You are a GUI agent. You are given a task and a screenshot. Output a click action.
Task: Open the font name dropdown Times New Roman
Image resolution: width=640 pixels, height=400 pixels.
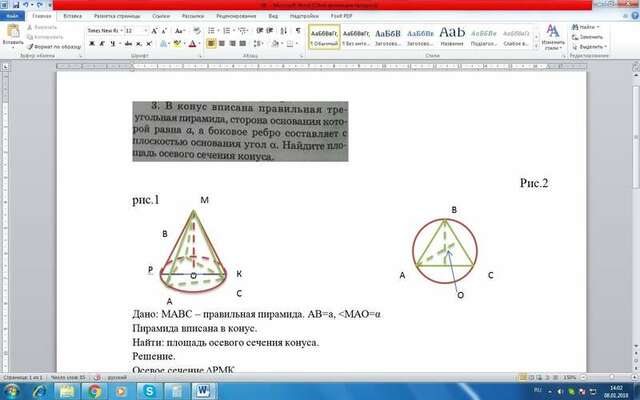[x=105, y=31]
